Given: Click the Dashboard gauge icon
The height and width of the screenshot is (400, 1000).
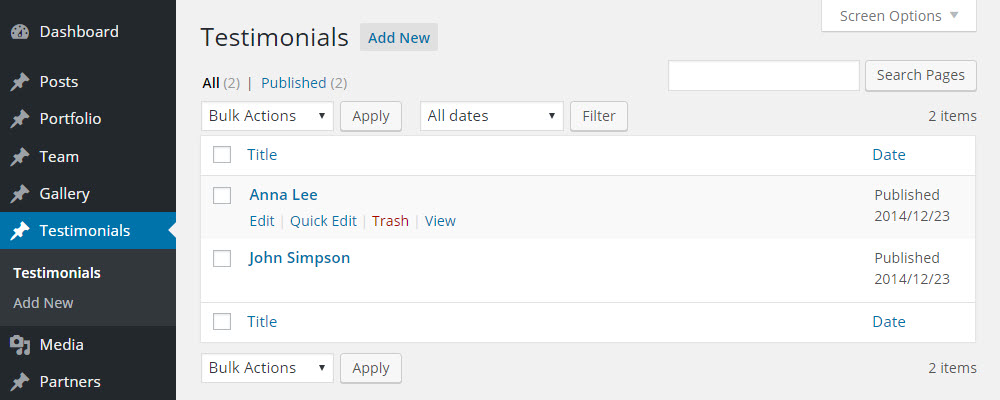Looking at the screenshot, I should 20,32.
